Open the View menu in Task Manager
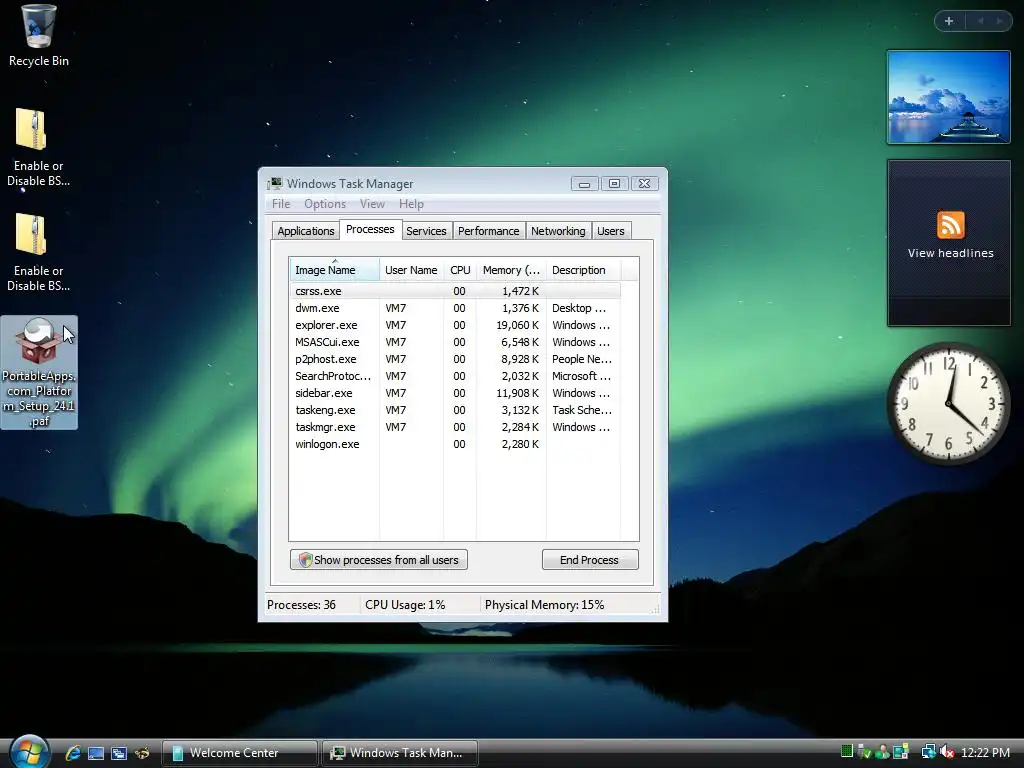 [372, 204]
